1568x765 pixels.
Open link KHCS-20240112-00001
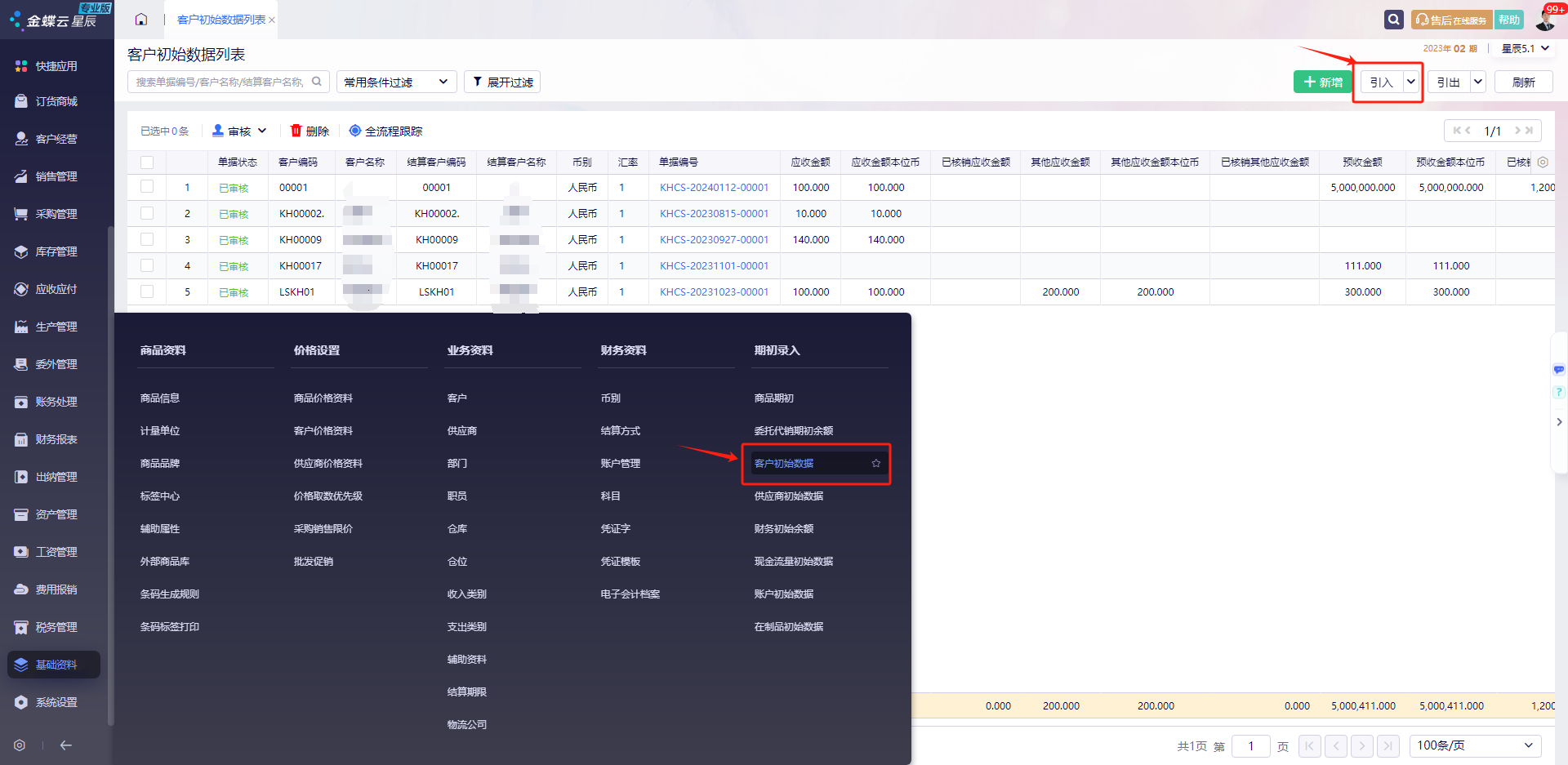click(x=715, y=187)
